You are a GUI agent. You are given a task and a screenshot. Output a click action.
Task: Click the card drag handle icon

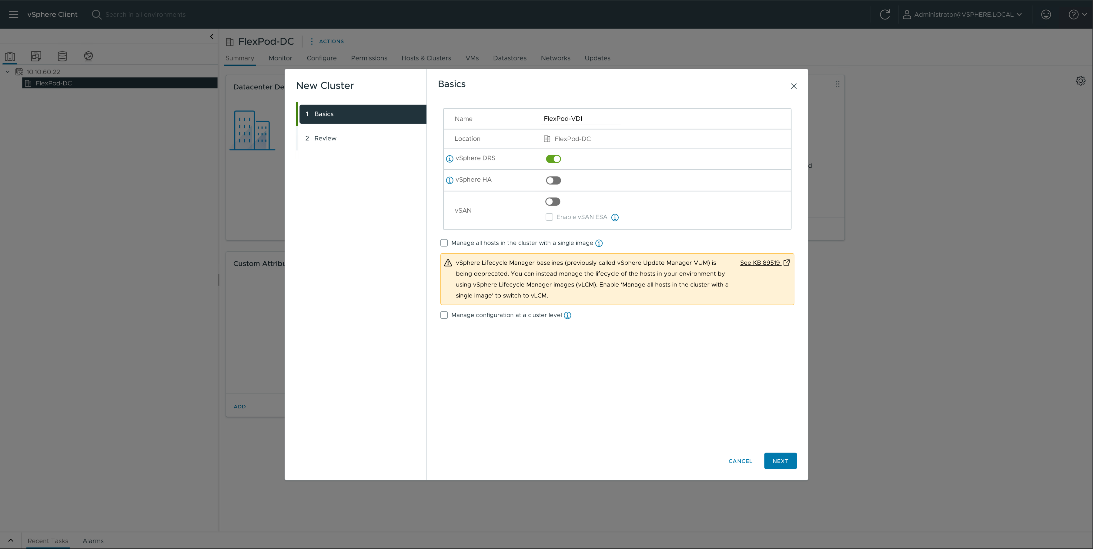point(837,84)
